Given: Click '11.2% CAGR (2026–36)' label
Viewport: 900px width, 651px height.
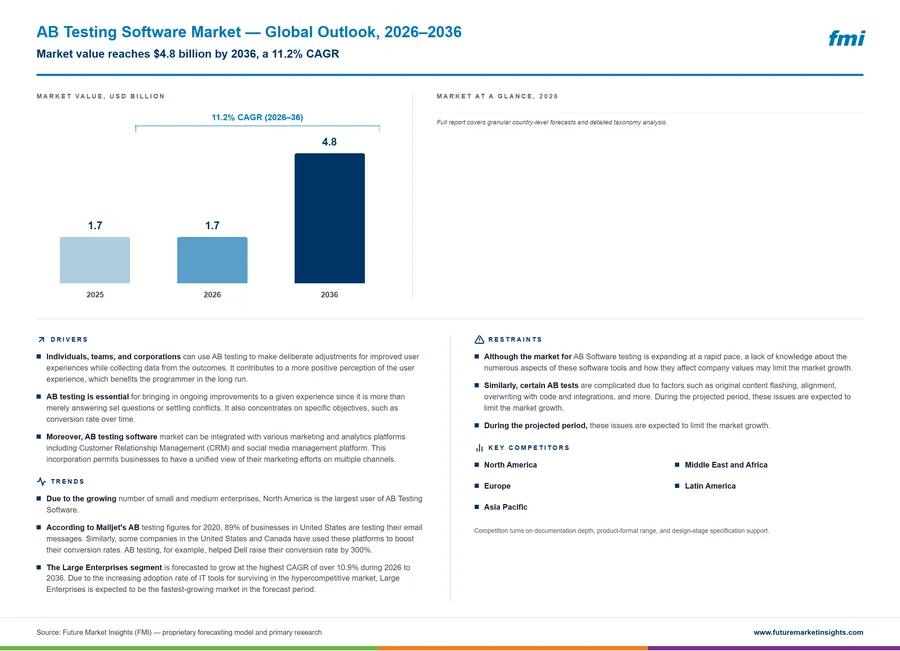Looking at the screenshot, I should [x=257, y=117].
